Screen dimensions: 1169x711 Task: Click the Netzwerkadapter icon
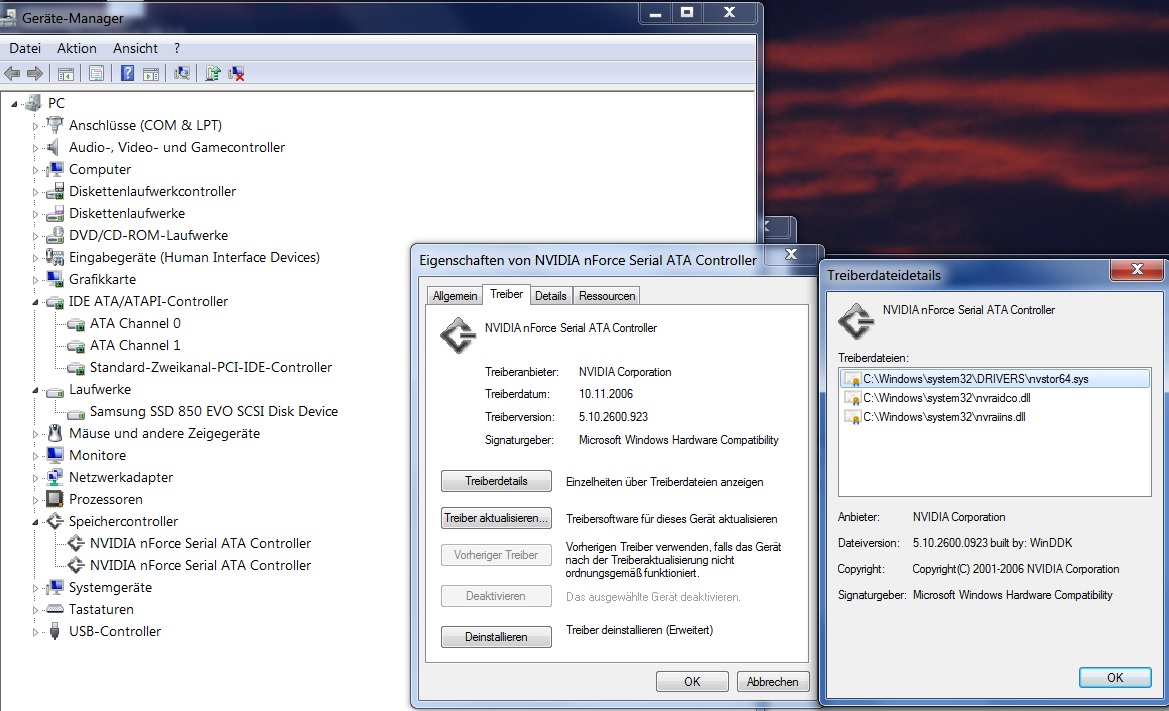tap(54, 477)
